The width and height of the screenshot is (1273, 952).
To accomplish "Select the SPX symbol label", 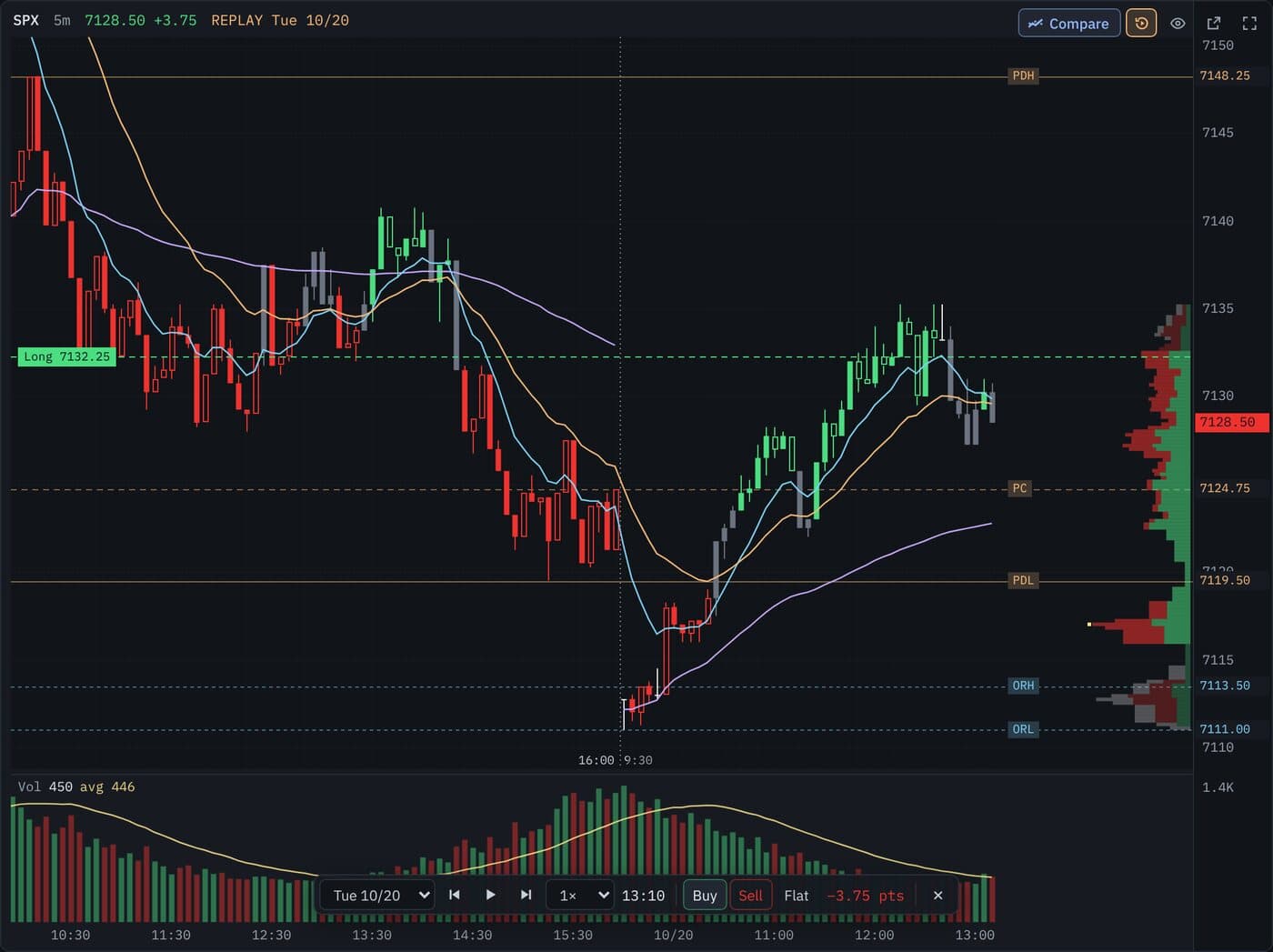I will 25,20.
